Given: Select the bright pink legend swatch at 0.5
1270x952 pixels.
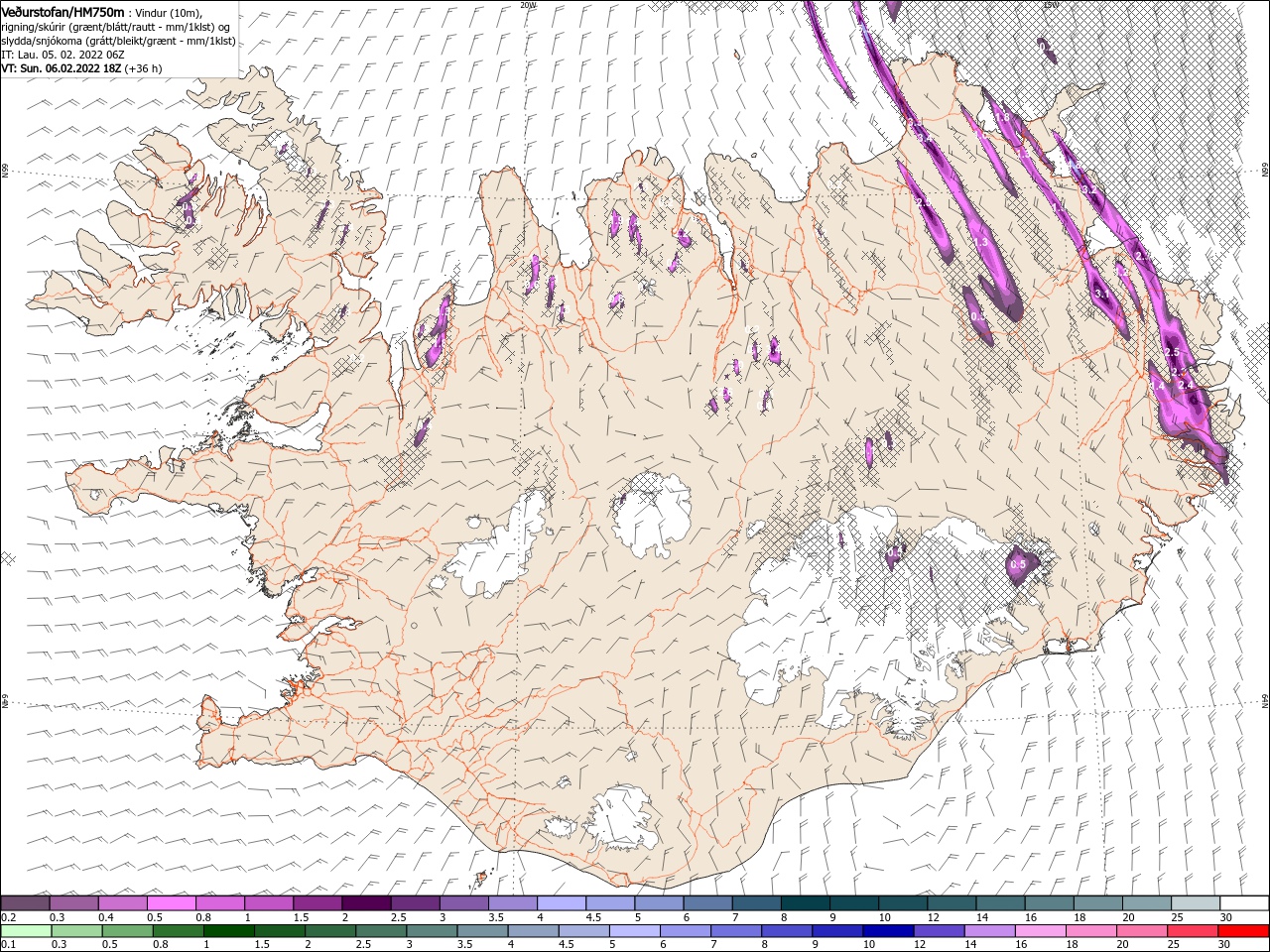Looking at the screenshot, I should (171, 903).
